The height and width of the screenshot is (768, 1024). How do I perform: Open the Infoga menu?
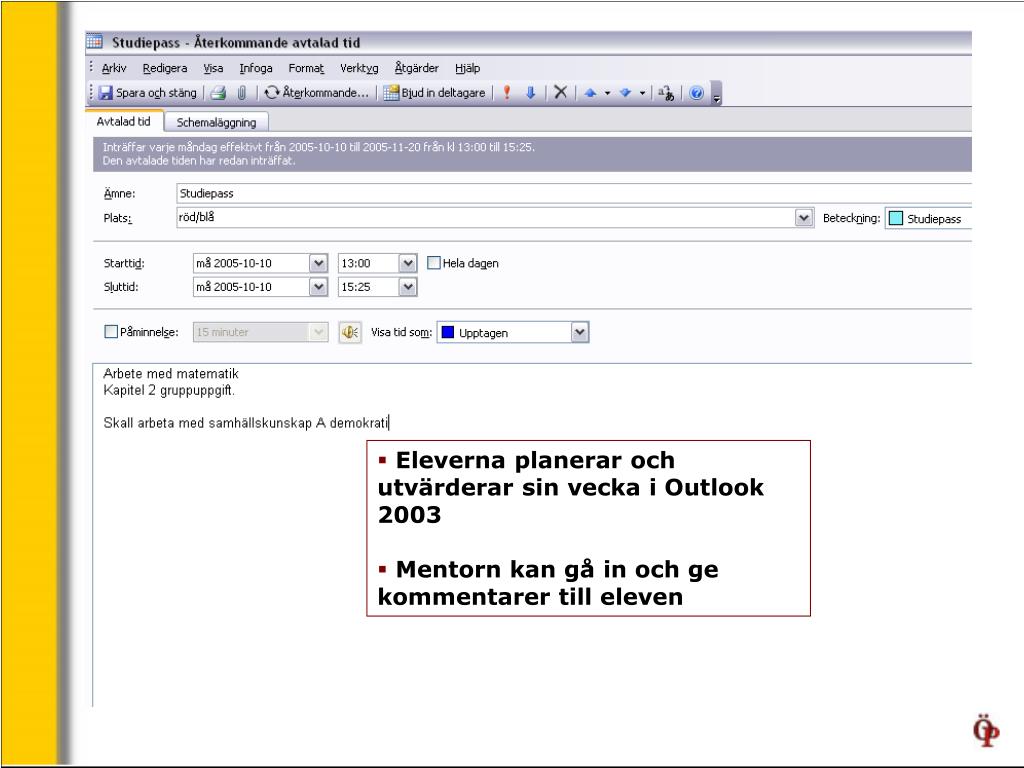click(256, 68)
